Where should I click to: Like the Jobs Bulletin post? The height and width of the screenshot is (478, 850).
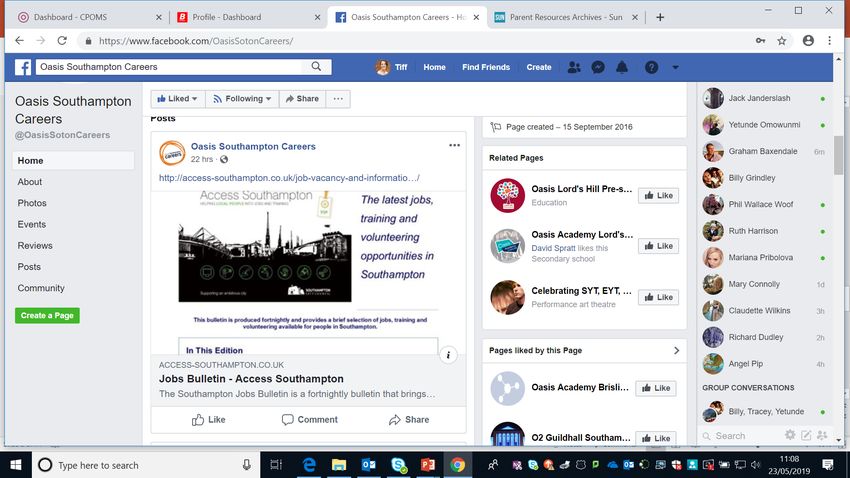(208, 419)
